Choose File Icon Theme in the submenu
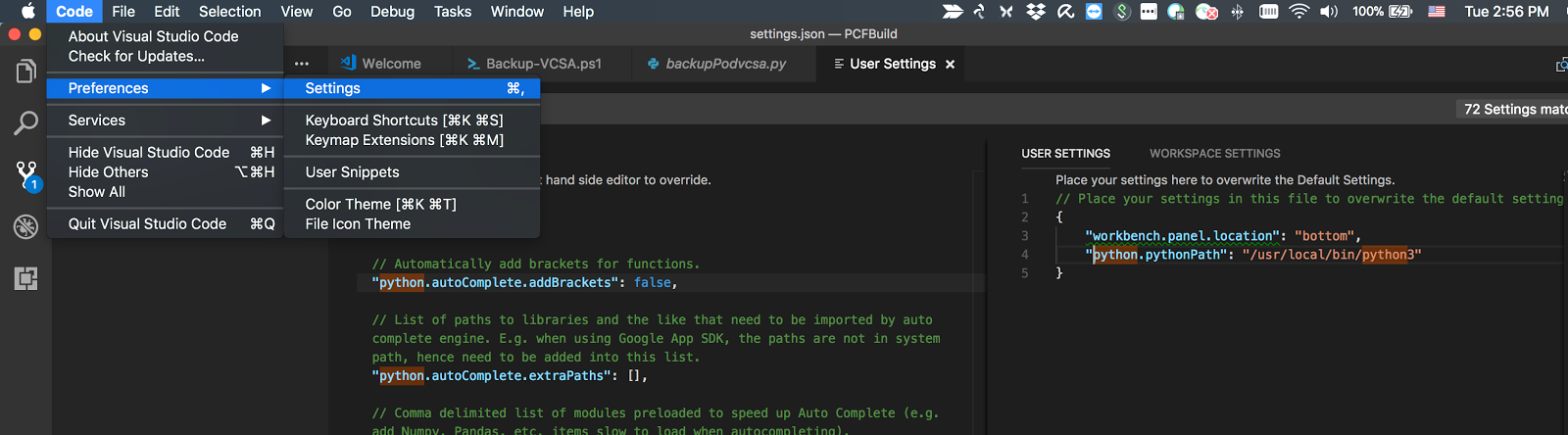 pos(412,224)
